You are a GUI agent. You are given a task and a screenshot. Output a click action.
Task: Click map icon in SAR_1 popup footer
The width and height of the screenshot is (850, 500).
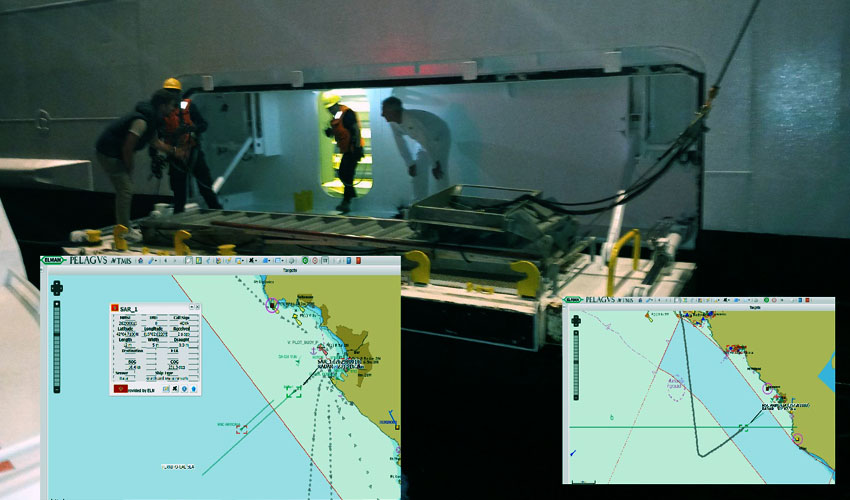(166, 389)
